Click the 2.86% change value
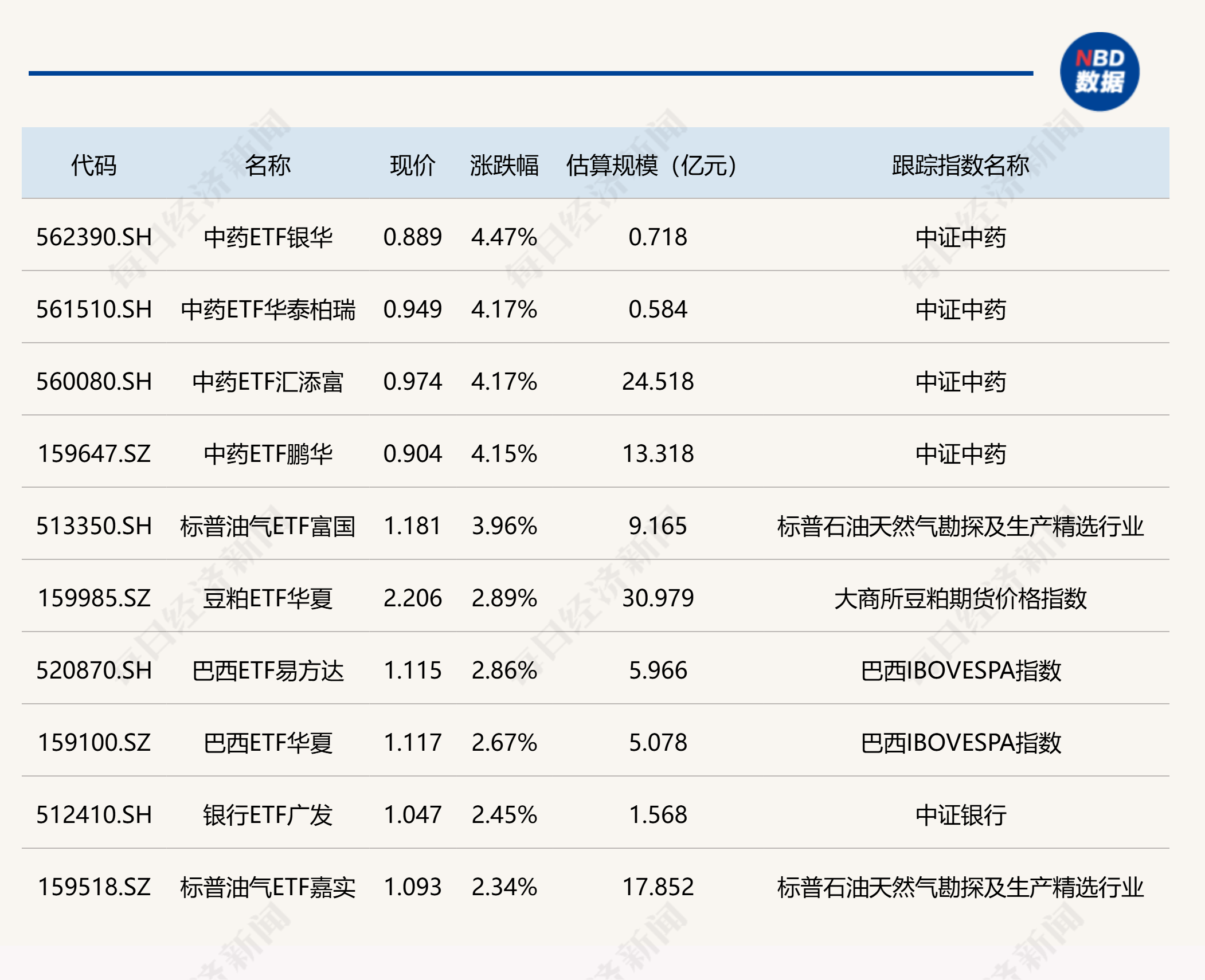Viewport: 1205px width, 980px height. coord(504,671)
